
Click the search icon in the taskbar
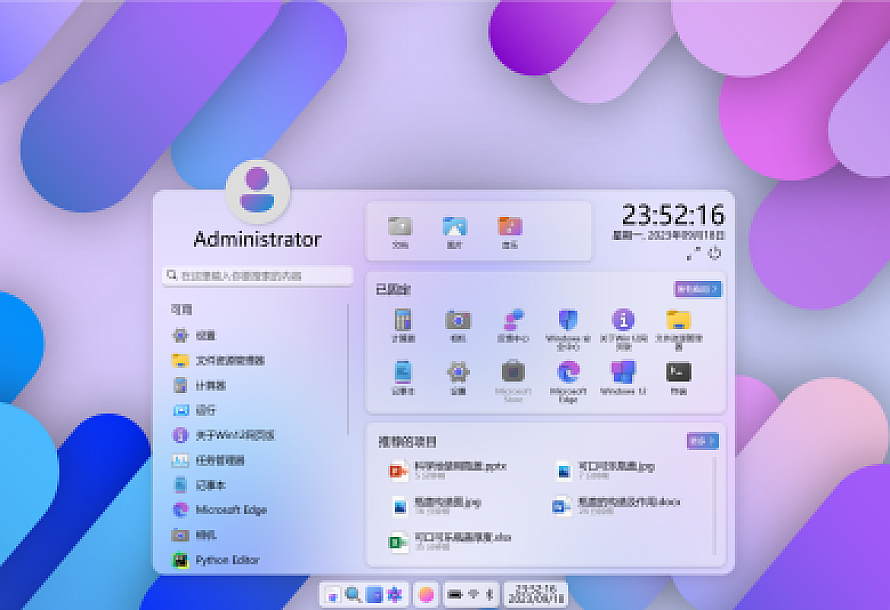353,595
